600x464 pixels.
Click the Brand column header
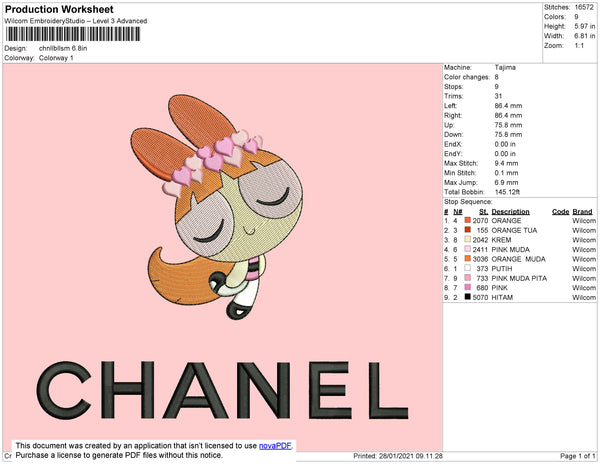(582, 212)
